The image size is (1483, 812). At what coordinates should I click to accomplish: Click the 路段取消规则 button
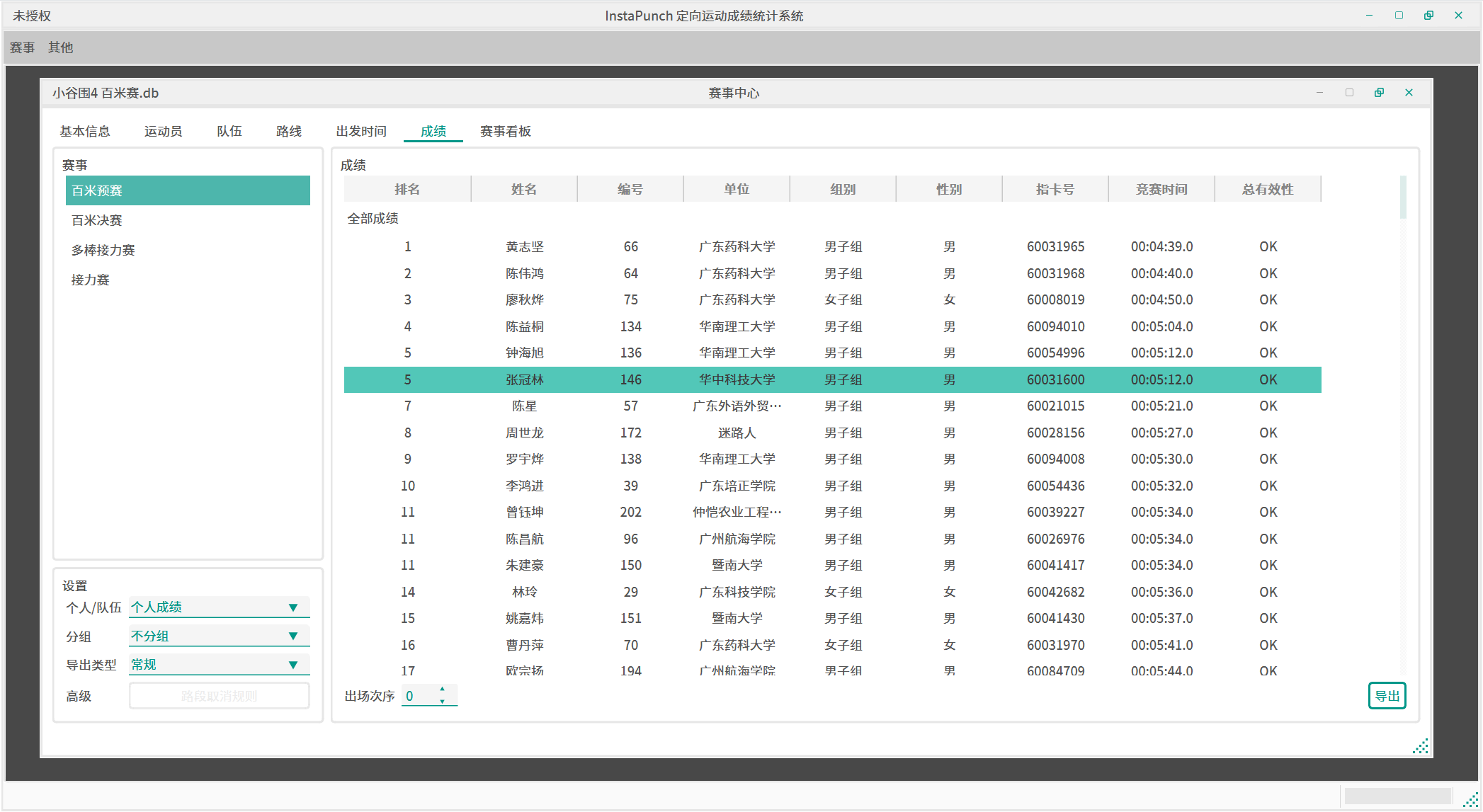[219, 696]
